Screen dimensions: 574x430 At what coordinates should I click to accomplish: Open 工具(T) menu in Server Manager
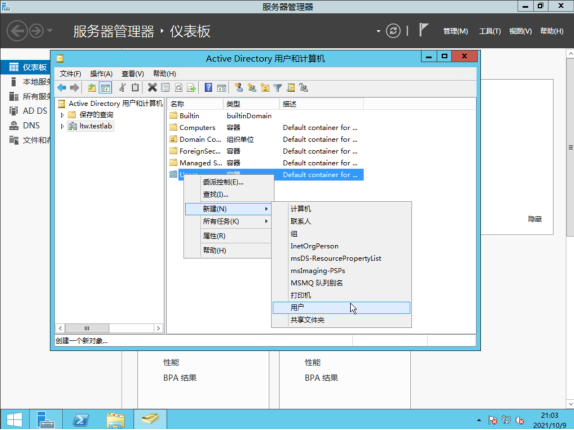[490, 31]
